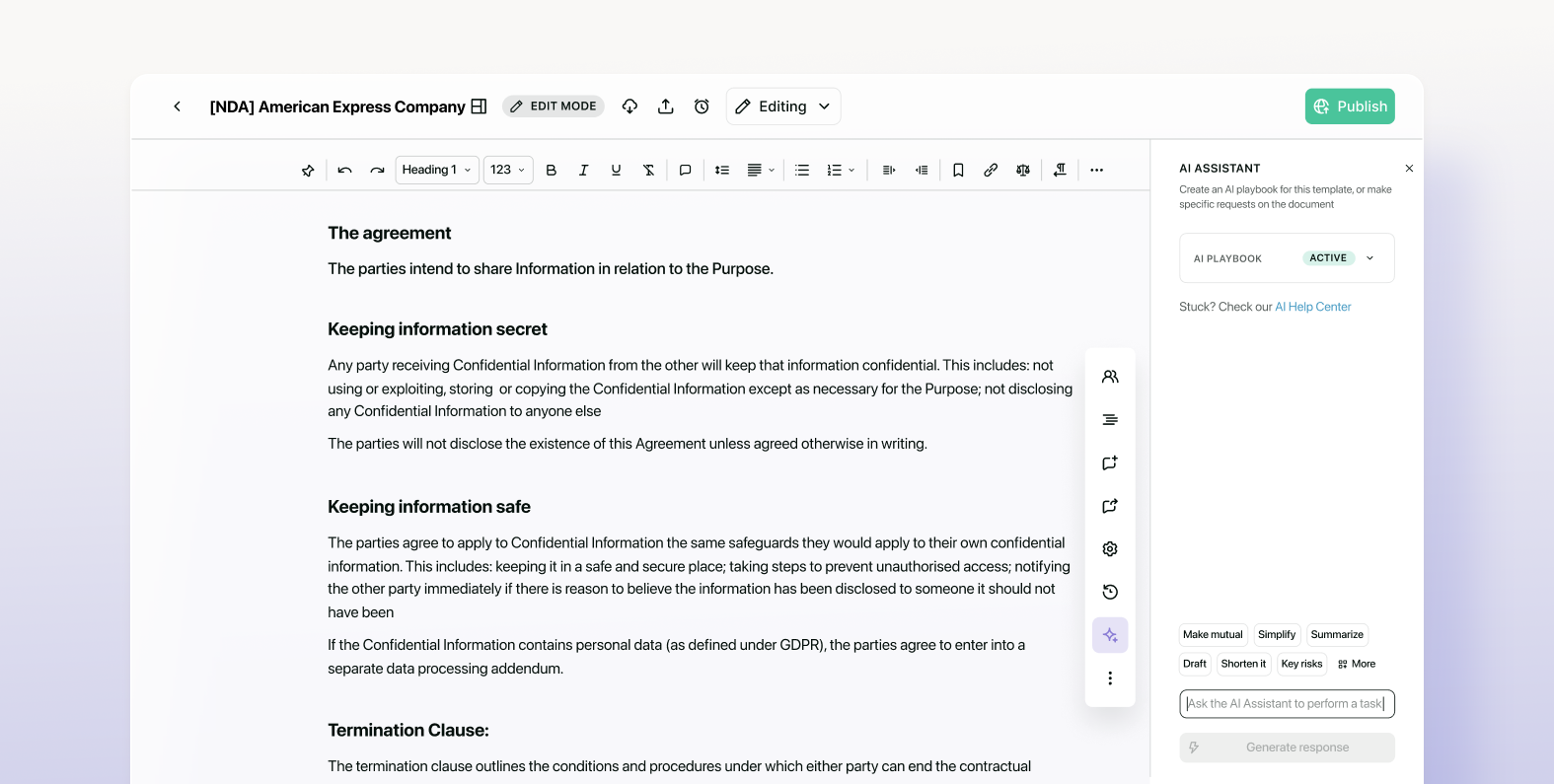Click the Summarize suggestion chip

pyautogui.click(x=1337, y=635)
